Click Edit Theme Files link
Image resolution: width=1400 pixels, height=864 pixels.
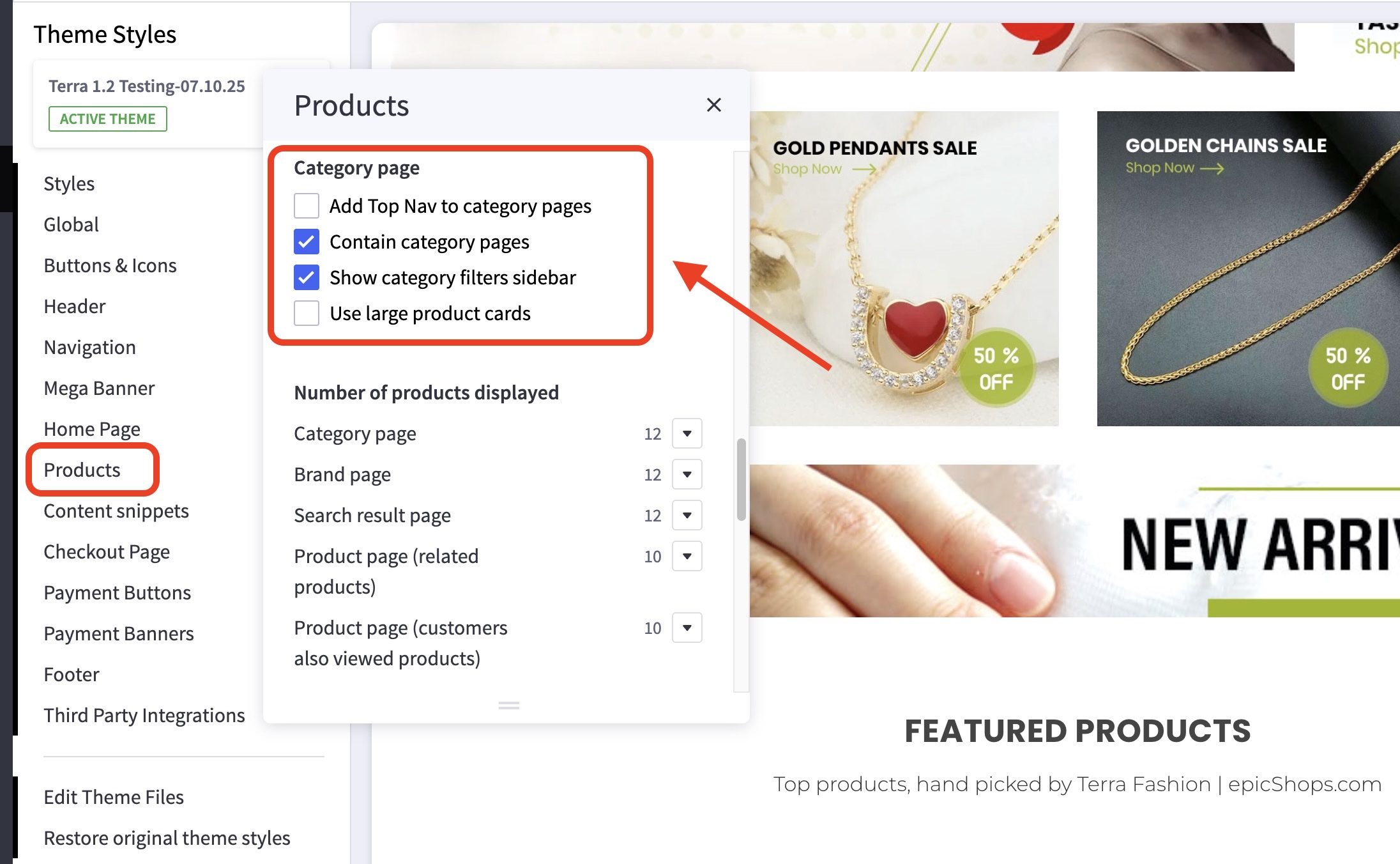pyautogui.click(x=114, y=797)
